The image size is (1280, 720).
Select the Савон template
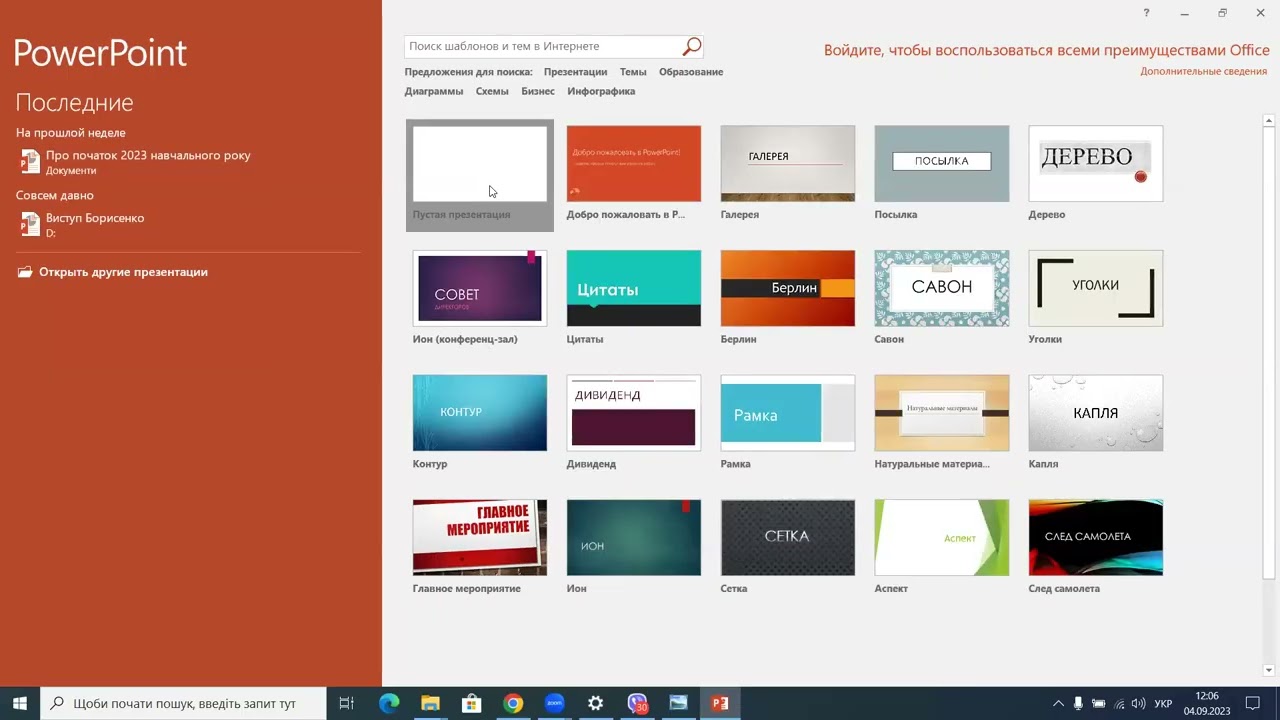[942, 300]
